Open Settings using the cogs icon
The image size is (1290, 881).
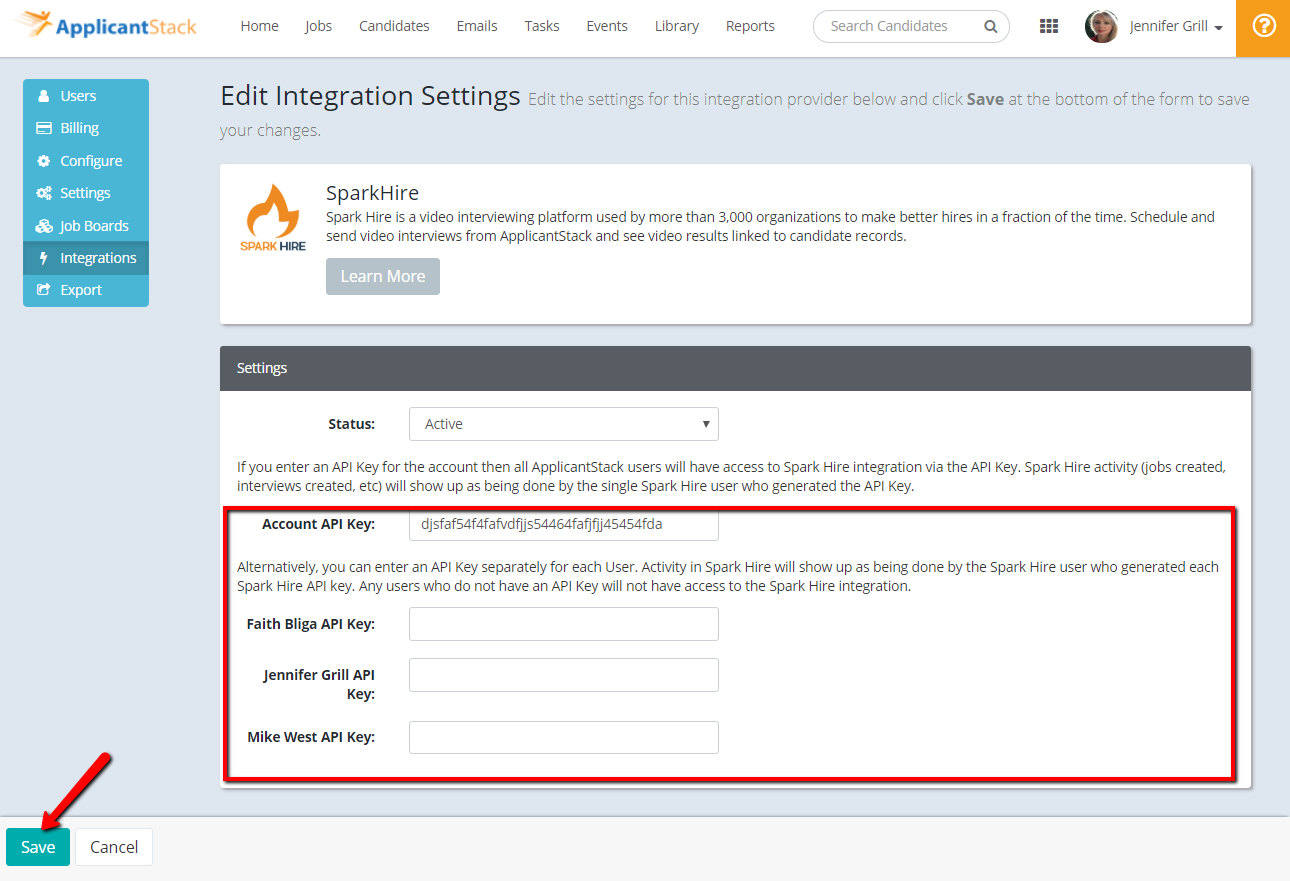click(42, 192)
